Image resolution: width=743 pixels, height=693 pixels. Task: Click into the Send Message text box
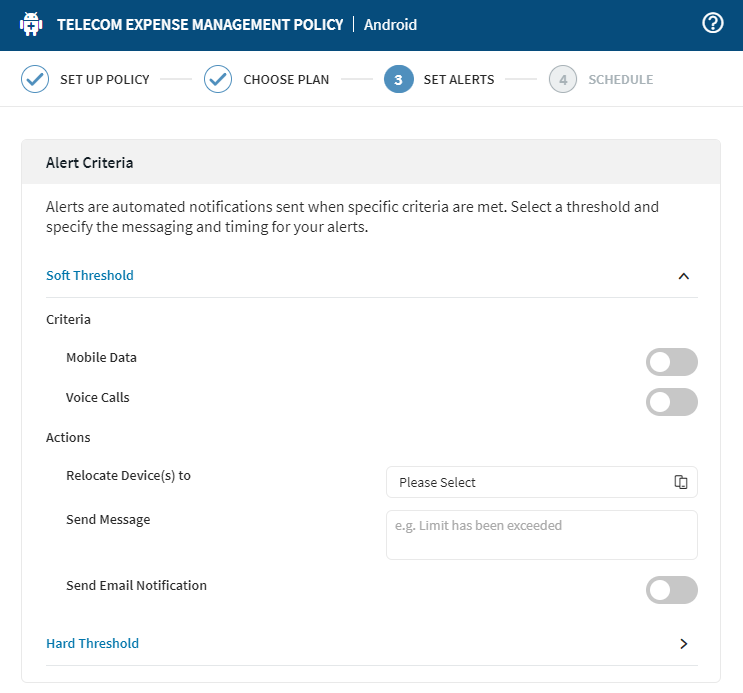(x=541, y=535)
